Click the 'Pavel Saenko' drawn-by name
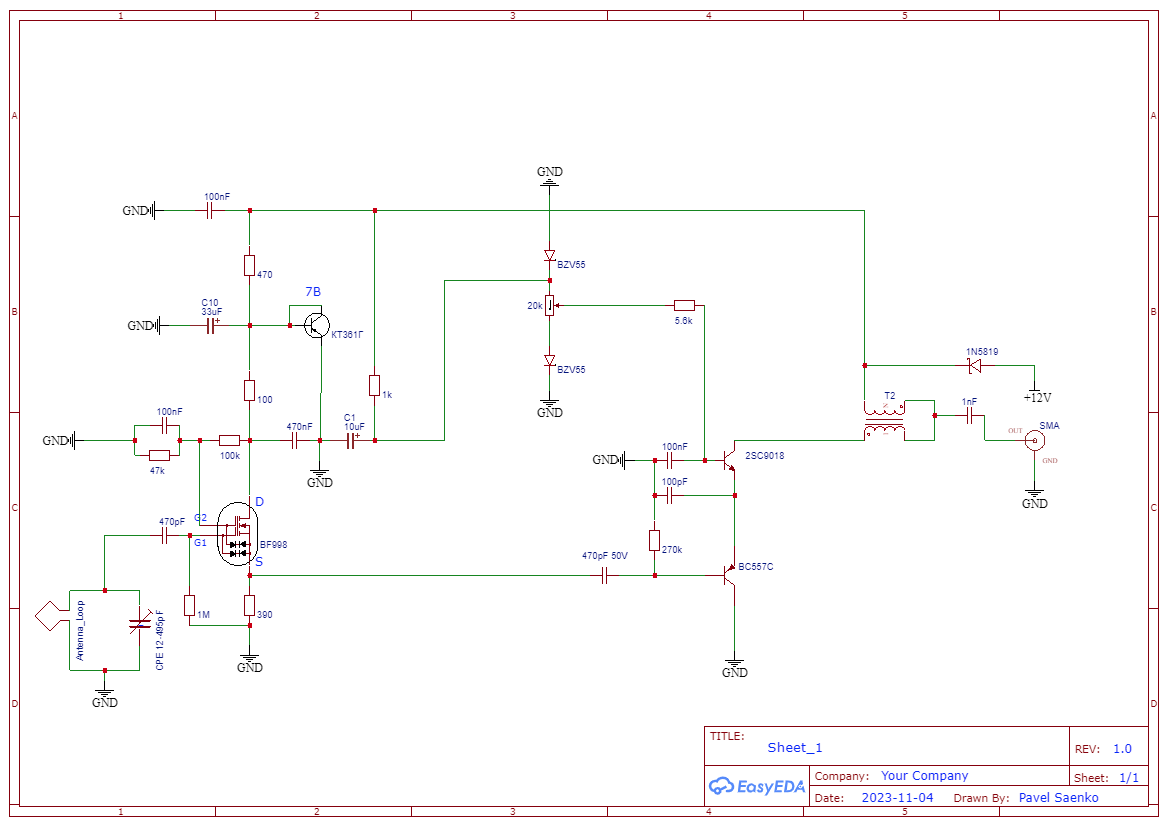The image size is (1169, 827). pos(1058,798)
